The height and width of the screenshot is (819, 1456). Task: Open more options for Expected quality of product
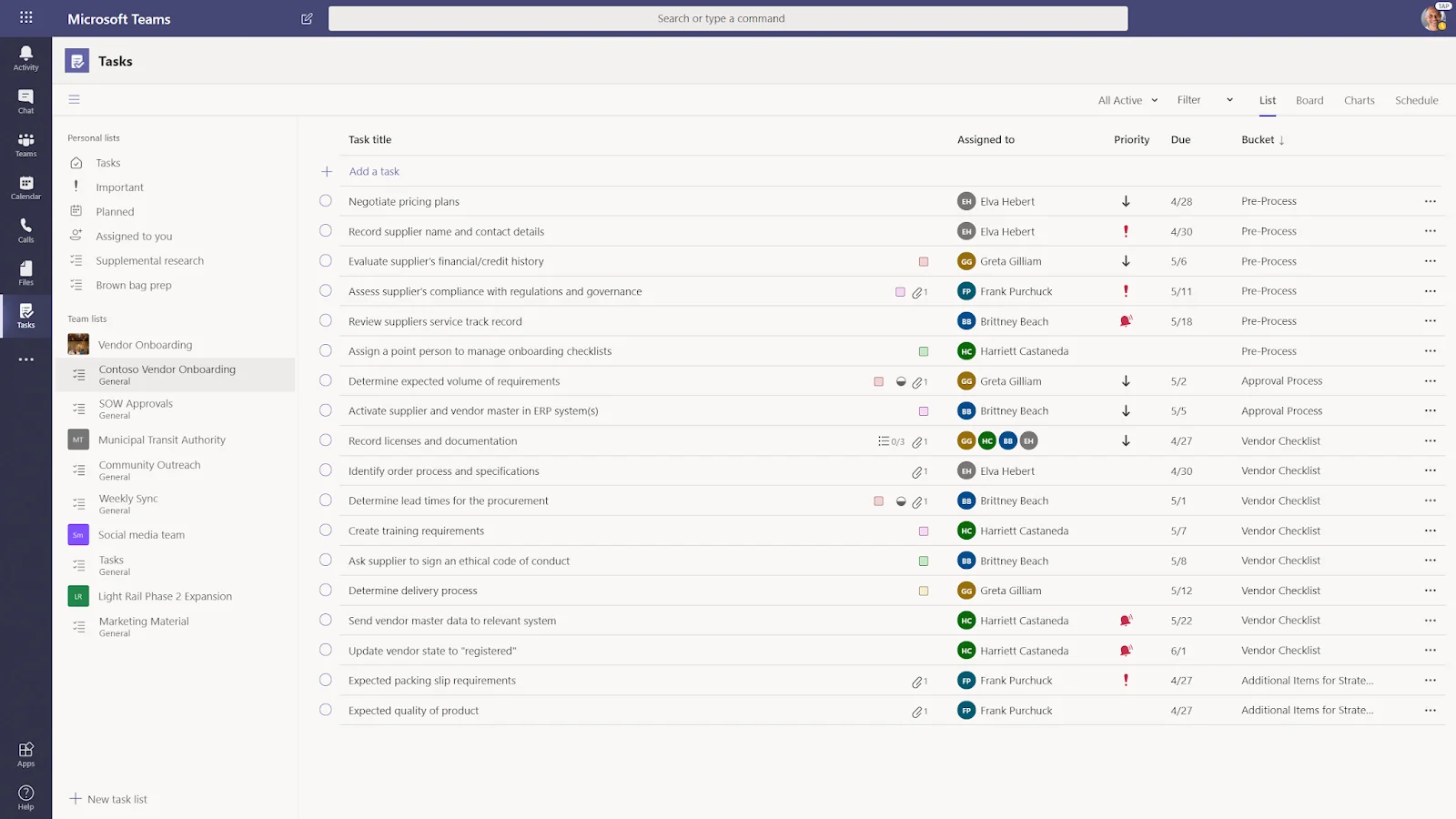coord(1431,710)
